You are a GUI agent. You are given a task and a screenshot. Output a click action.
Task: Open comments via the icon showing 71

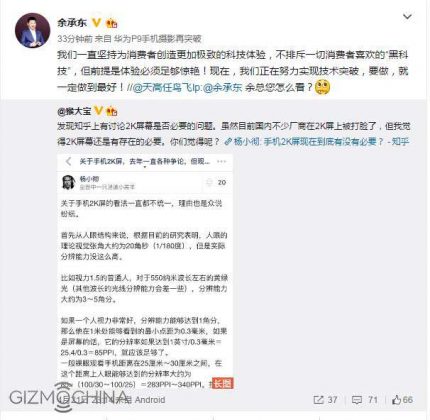pos(365,400)
